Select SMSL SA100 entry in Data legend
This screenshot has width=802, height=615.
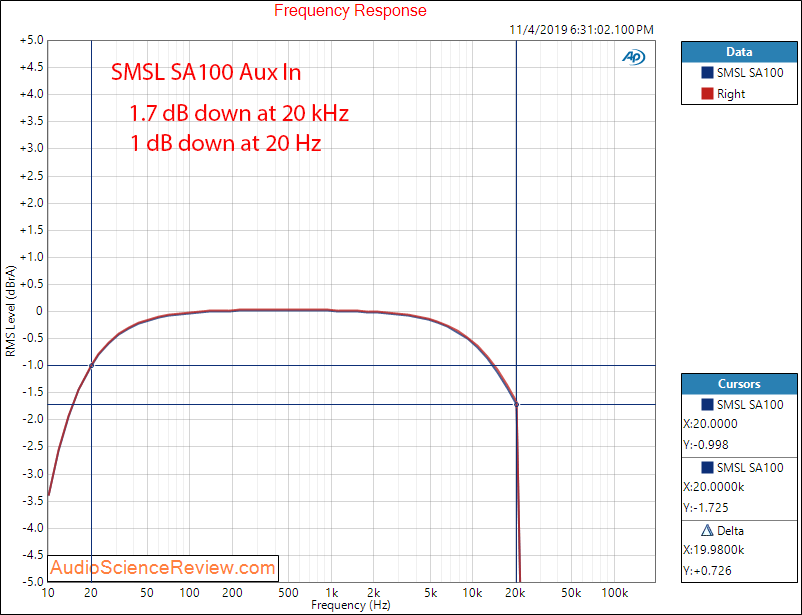click(742, 73)
